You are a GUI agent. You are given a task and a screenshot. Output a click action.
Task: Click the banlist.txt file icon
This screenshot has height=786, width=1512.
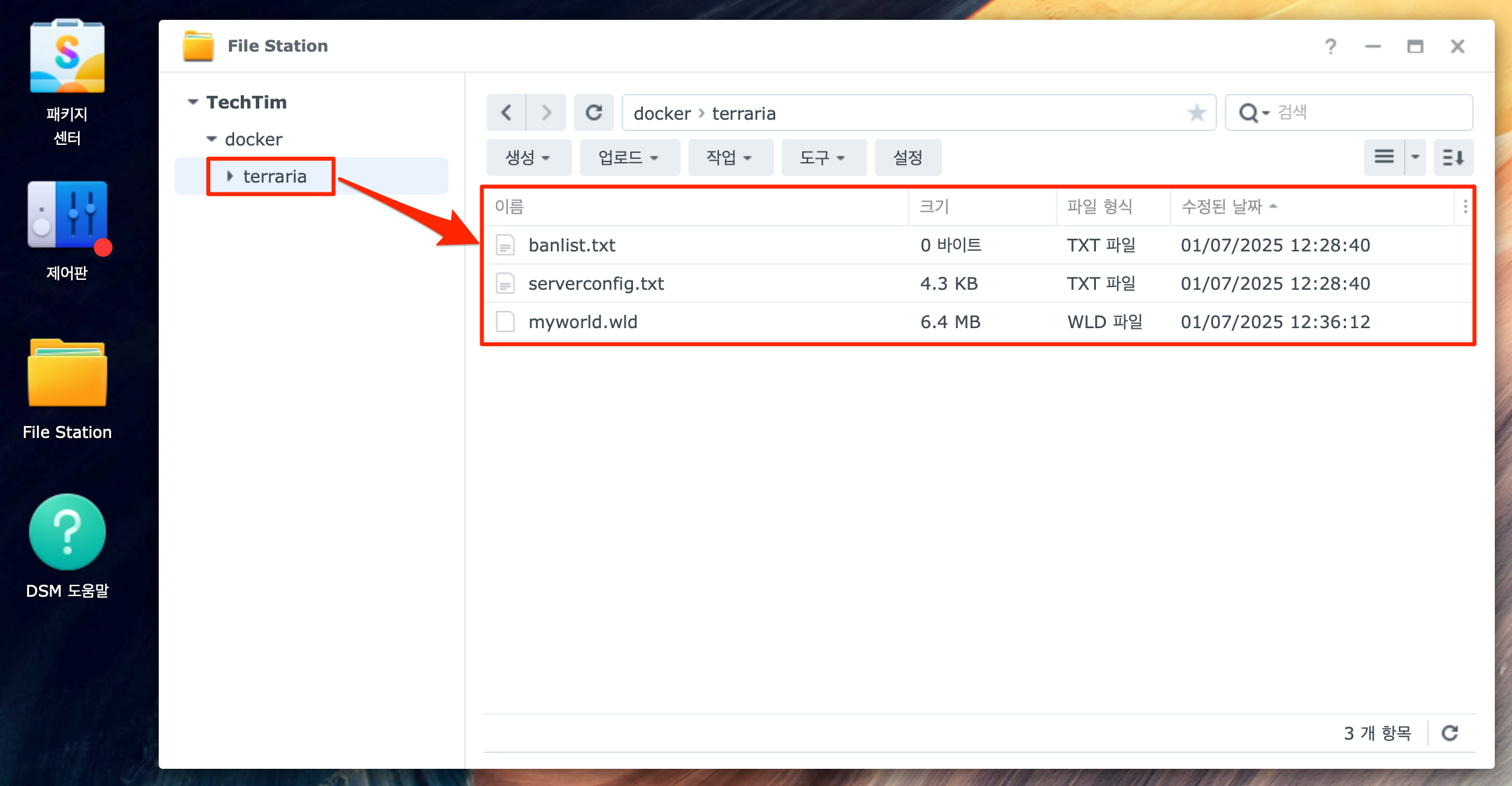[505, 245]
